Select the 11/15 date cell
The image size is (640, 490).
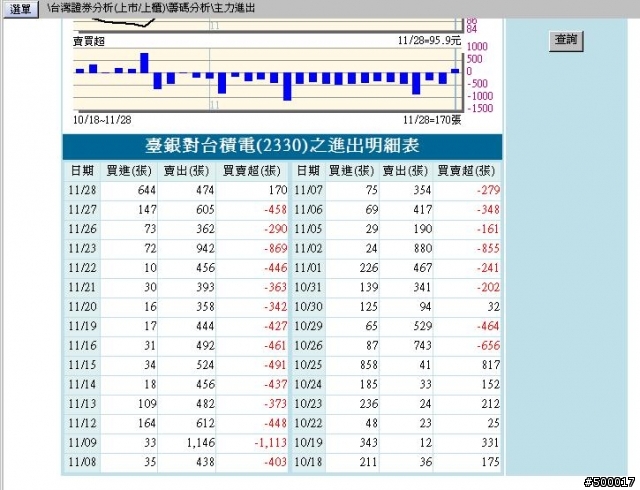(82, 365)
